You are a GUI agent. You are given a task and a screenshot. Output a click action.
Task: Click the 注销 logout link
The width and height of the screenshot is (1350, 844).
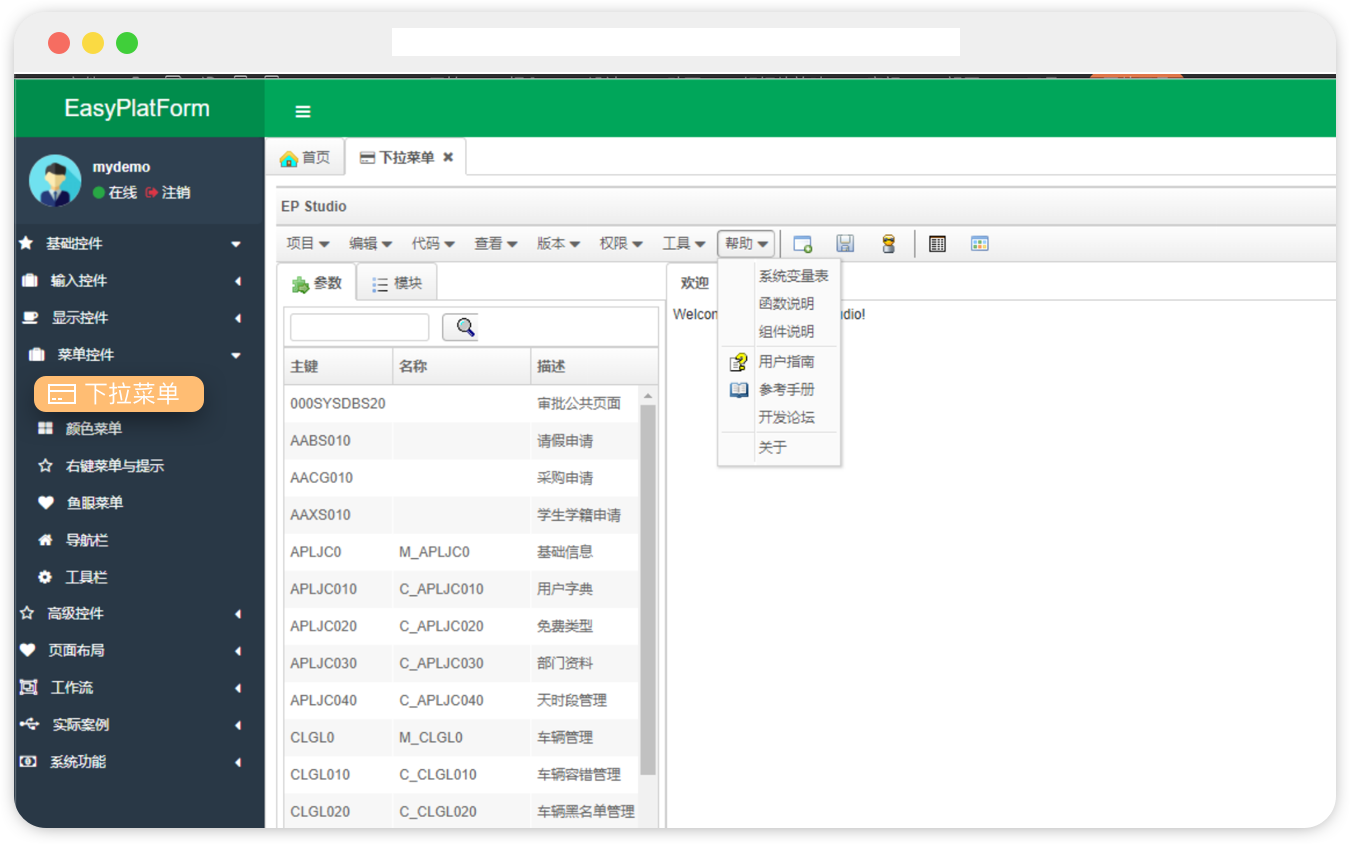coord(168,193)
